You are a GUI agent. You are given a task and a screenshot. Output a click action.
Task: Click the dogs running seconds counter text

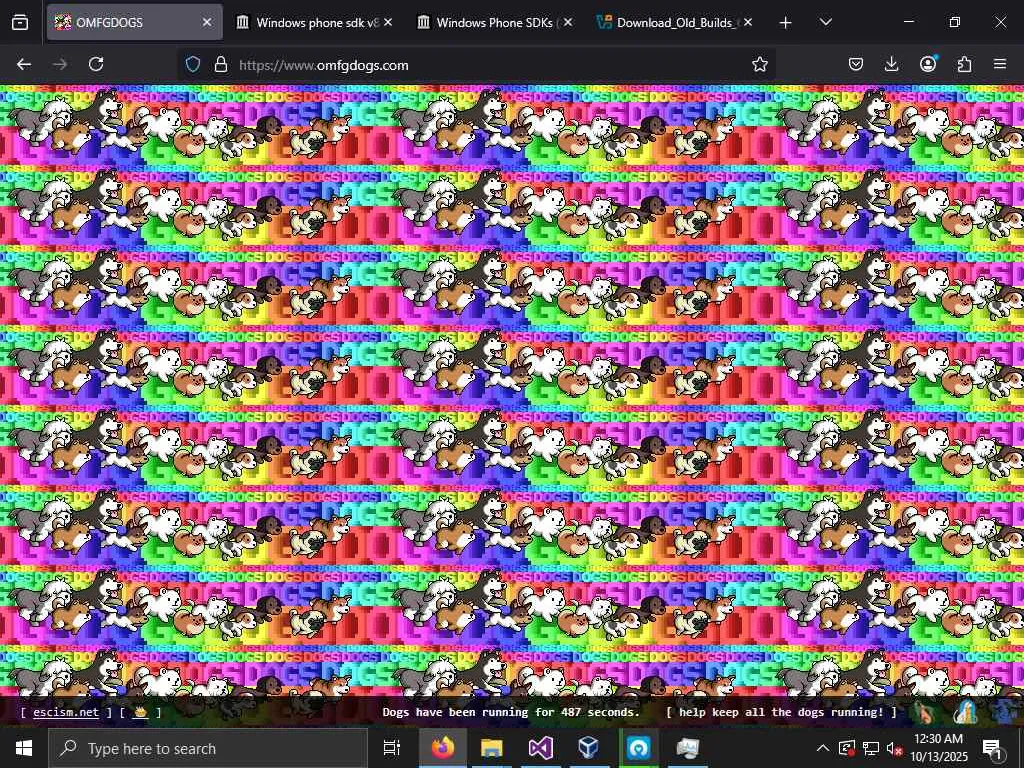point(511,712)
